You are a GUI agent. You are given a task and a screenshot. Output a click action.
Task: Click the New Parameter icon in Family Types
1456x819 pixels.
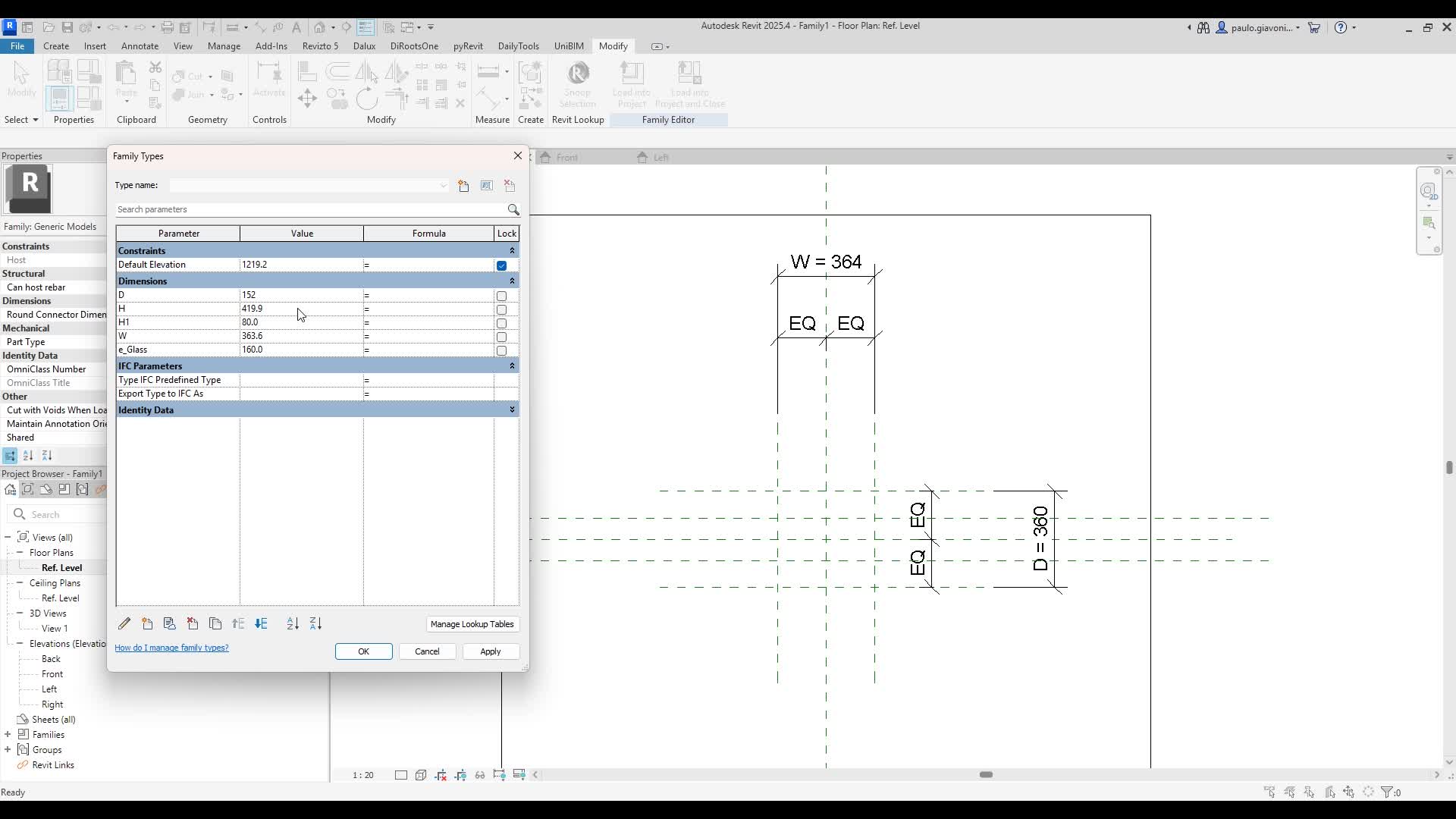pyautogui.click(x=147, y=623)
